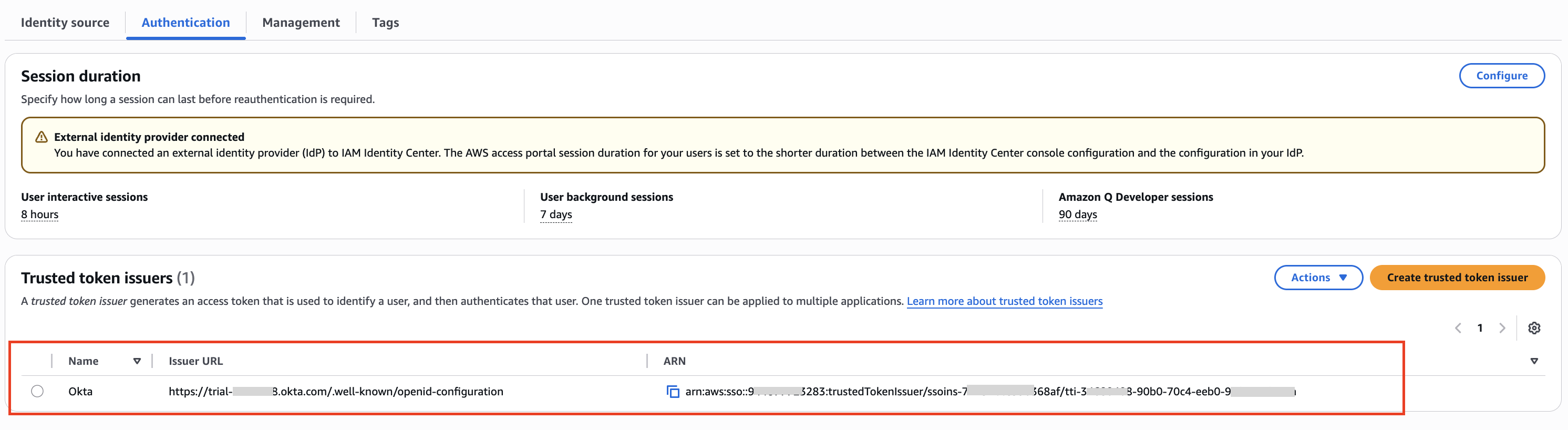Go to previous page of issuers

1458,329
